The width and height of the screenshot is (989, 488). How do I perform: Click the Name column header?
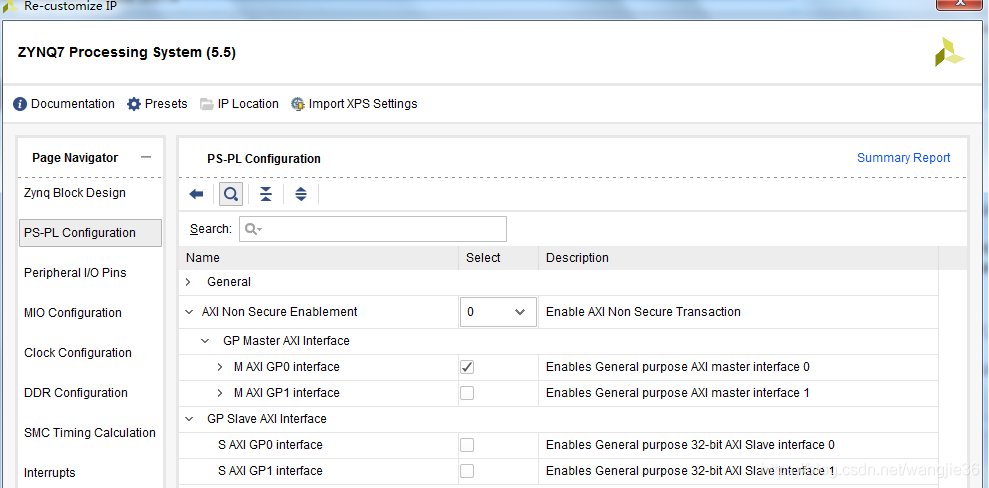click(319, 258)
